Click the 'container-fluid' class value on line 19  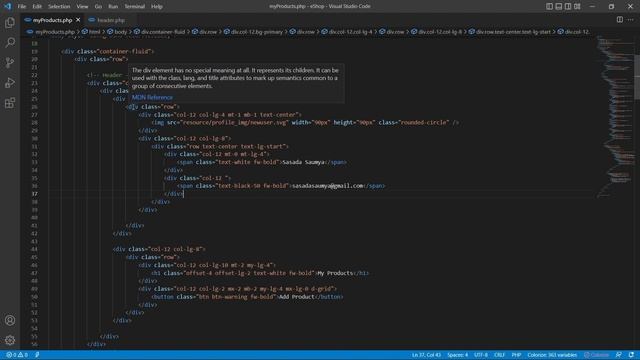(126, 51)
